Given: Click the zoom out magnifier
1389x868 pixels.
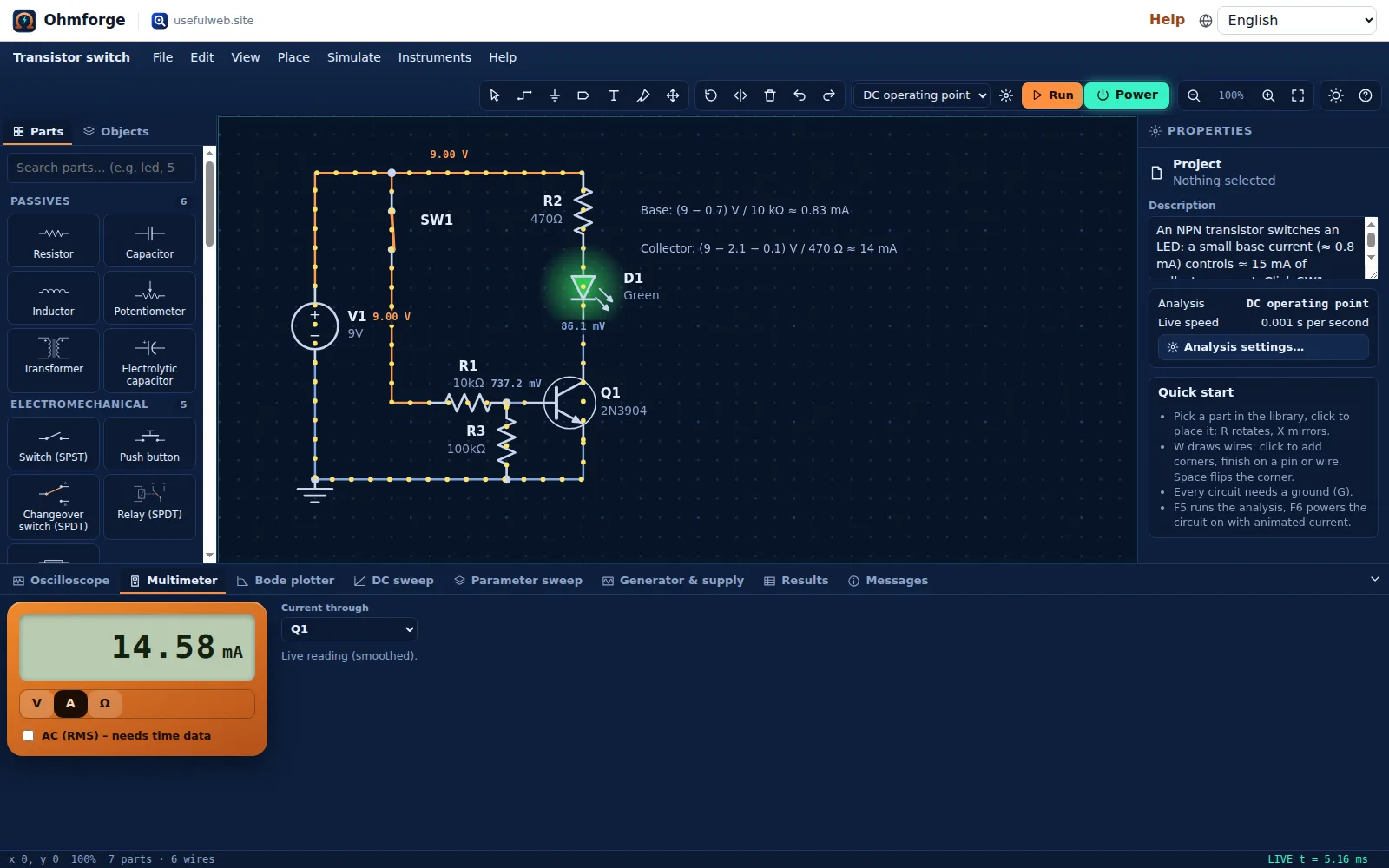Looking at the screenshot, I should [x=1194, y=95].
